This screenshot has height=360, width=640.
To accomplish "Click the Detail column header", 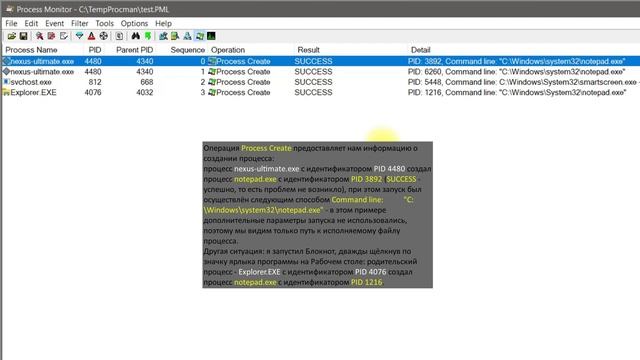I will point(420,50).
